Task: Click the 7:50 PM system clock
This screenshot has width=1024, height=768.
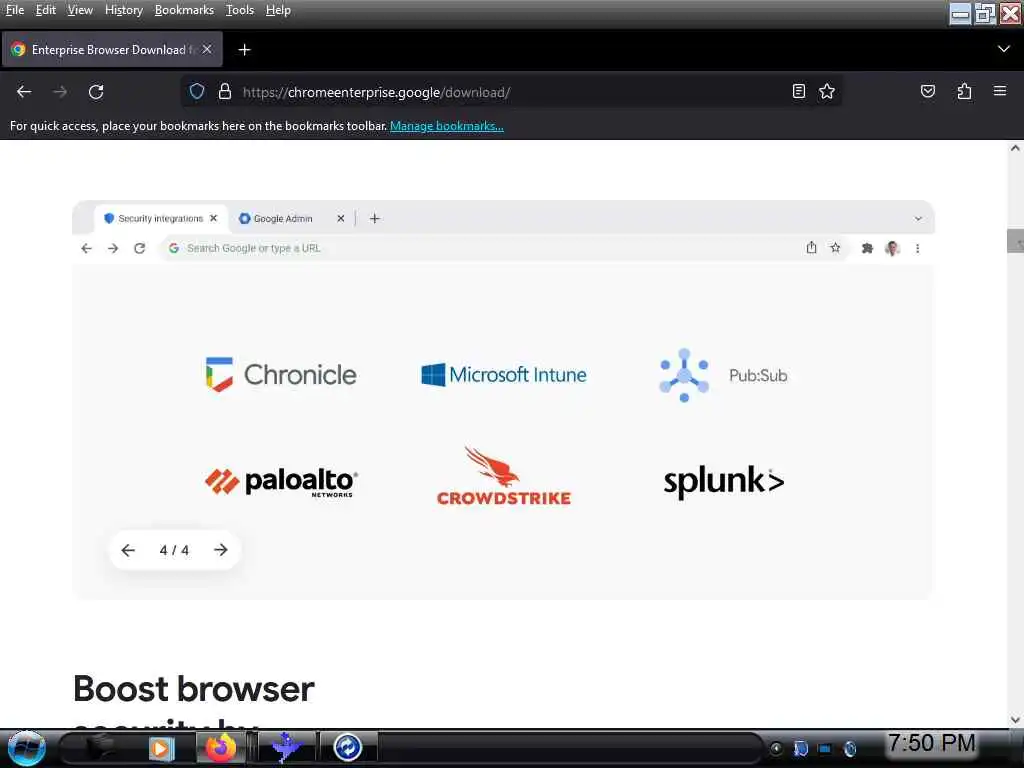Action: (x=931, y=743)
